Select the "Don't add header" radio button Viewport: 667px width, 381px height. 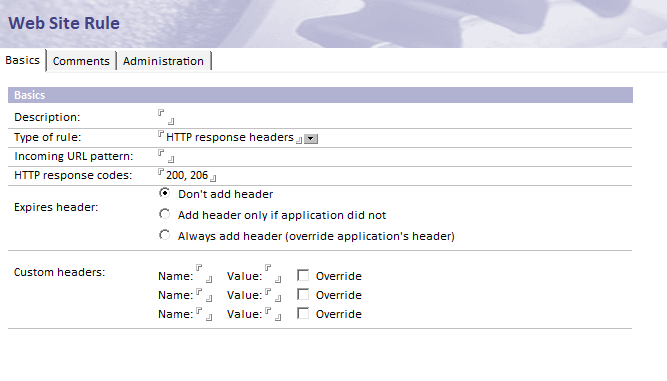click(x=165, y=193)
